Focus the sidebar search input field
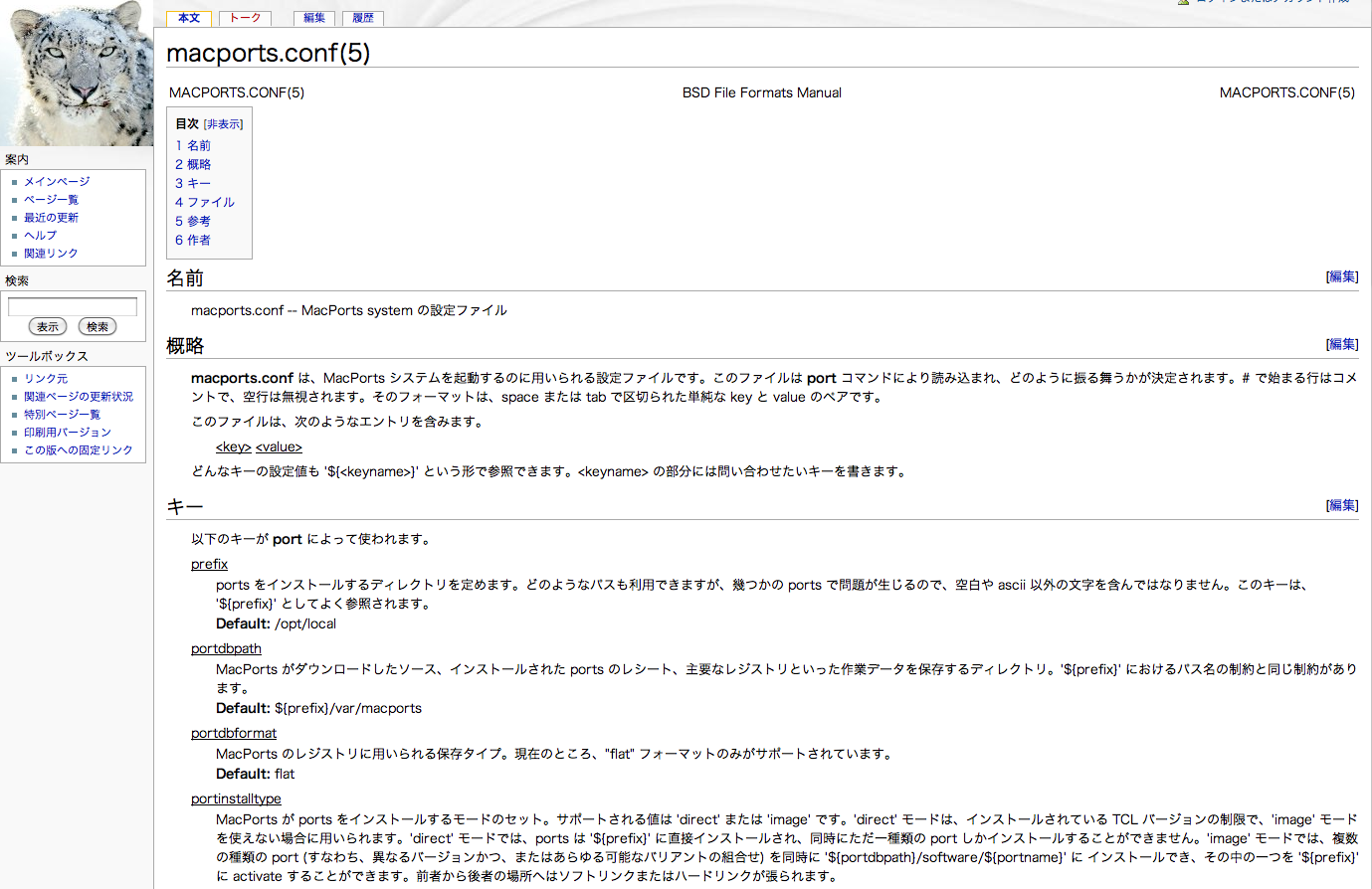1372x889 pixels. [73, 307]
